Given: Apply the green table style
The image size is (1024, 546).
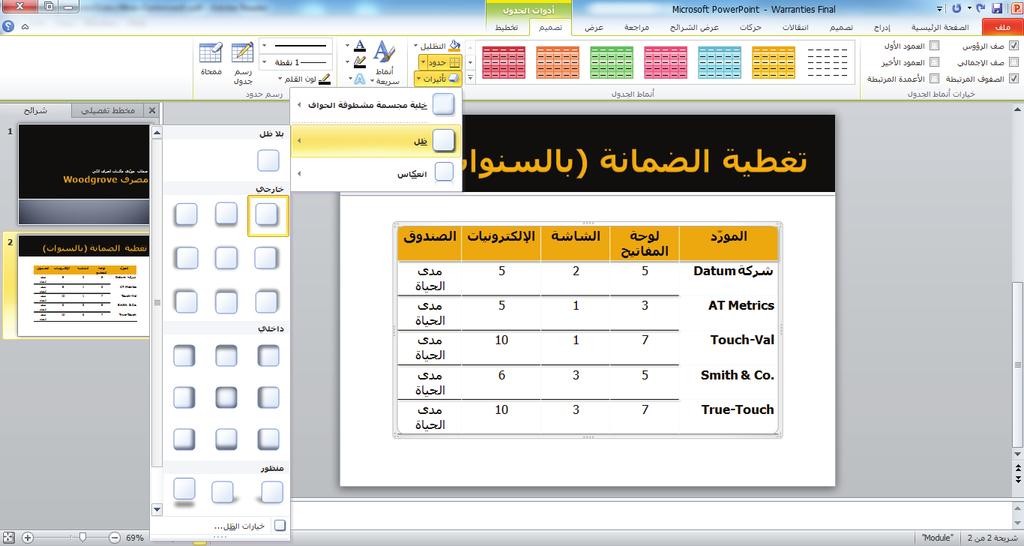Looking at the screenshot, I should point(611,63).
